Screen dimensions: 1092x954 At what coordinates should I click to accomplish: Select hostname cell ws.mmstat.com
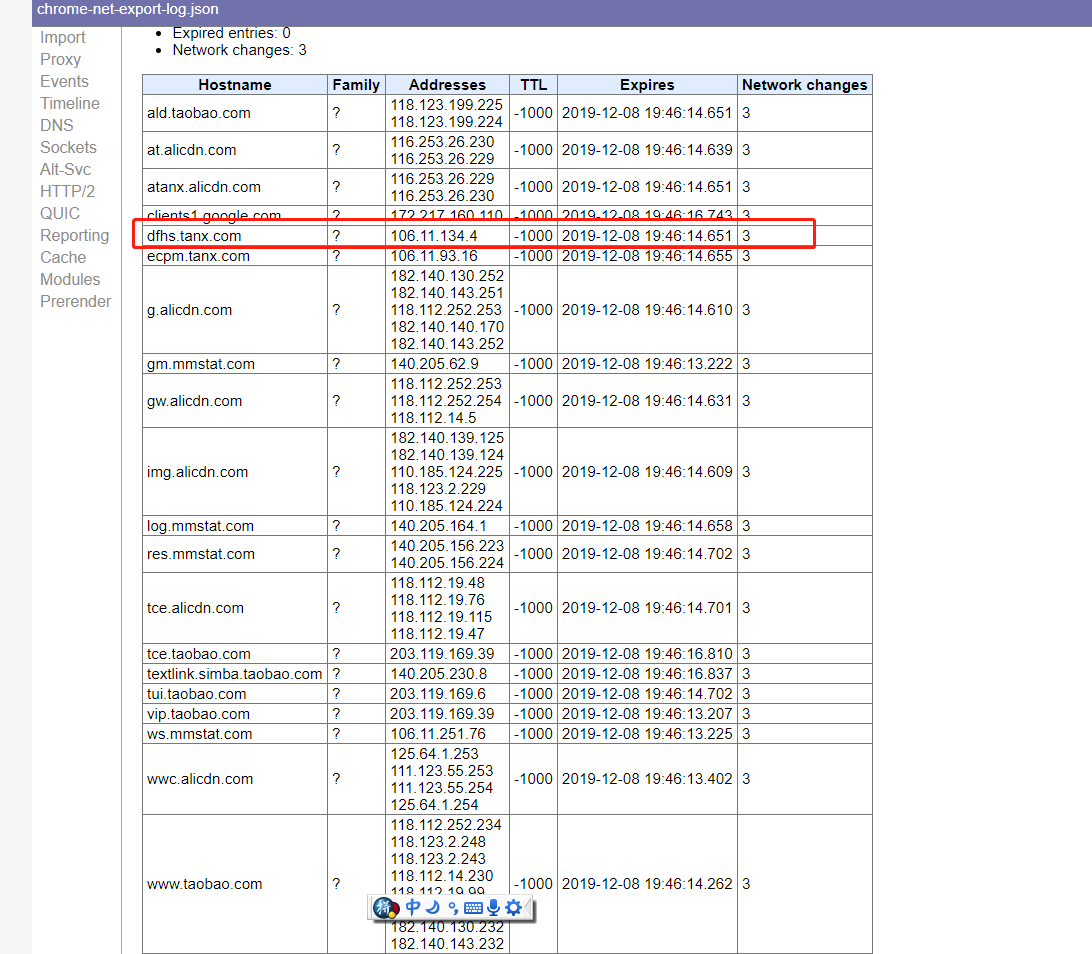click(235, 734)
